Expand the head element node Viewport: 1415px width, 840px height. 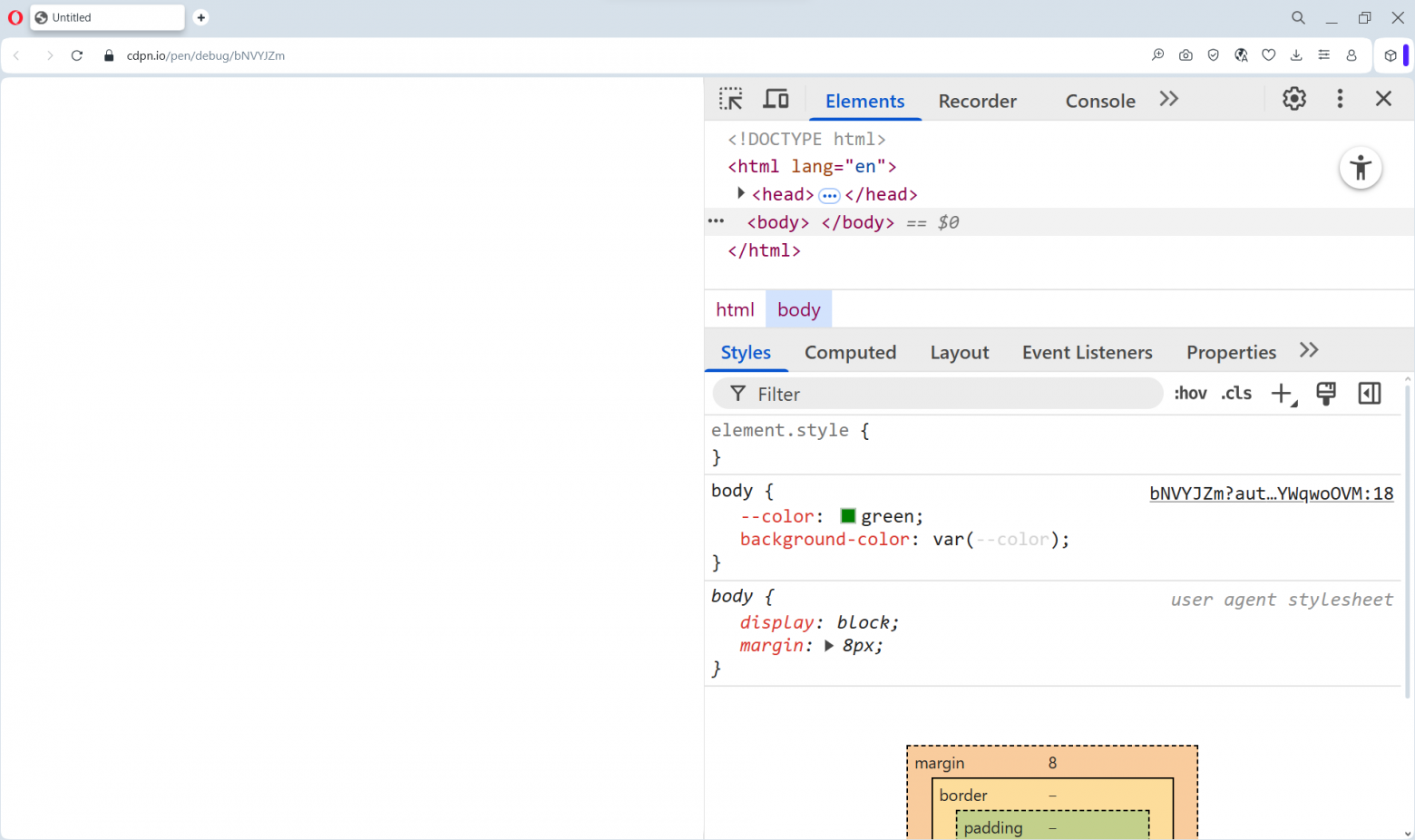[x=741, y=193]
